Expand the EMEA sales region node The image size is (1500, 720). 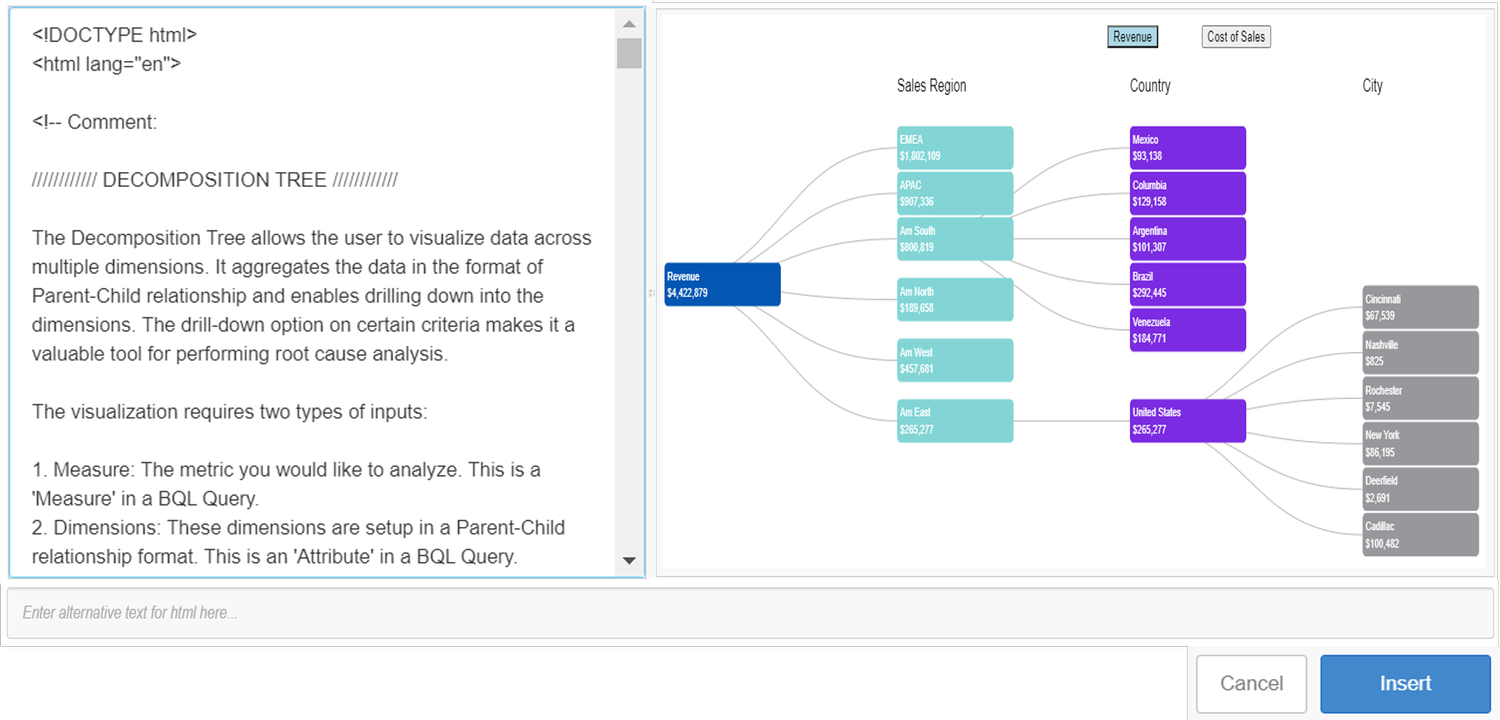tap(955, 147)
